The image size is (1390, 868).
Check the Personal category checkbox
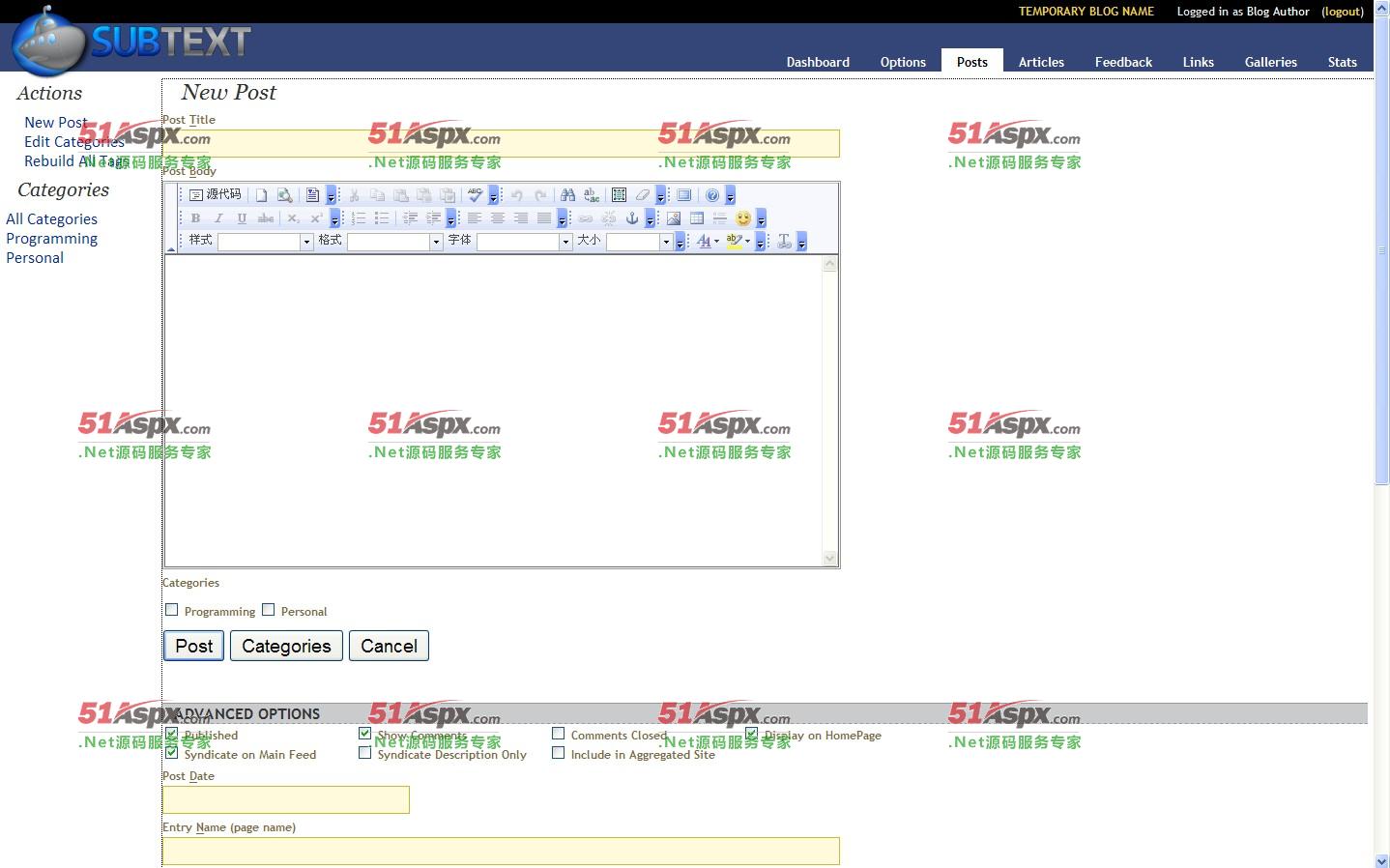pos(269,610)
